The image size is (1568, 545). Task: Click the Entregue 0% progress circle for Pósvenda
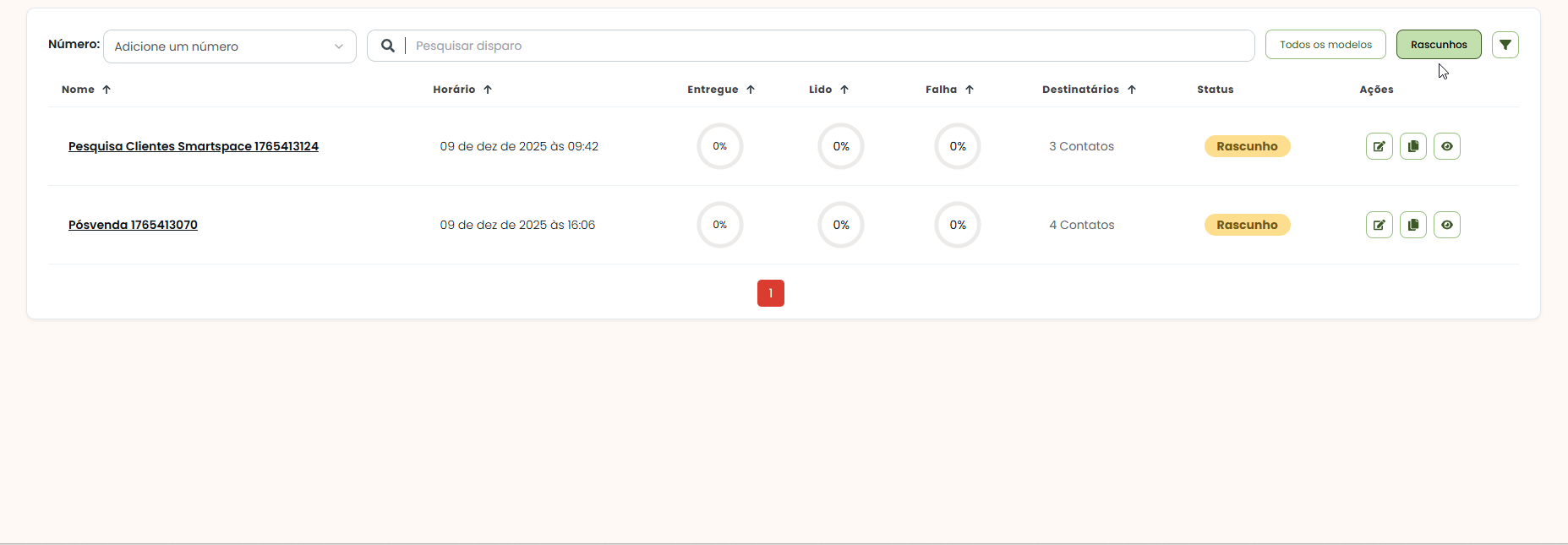pyautogui.click(x=719, y=225)
